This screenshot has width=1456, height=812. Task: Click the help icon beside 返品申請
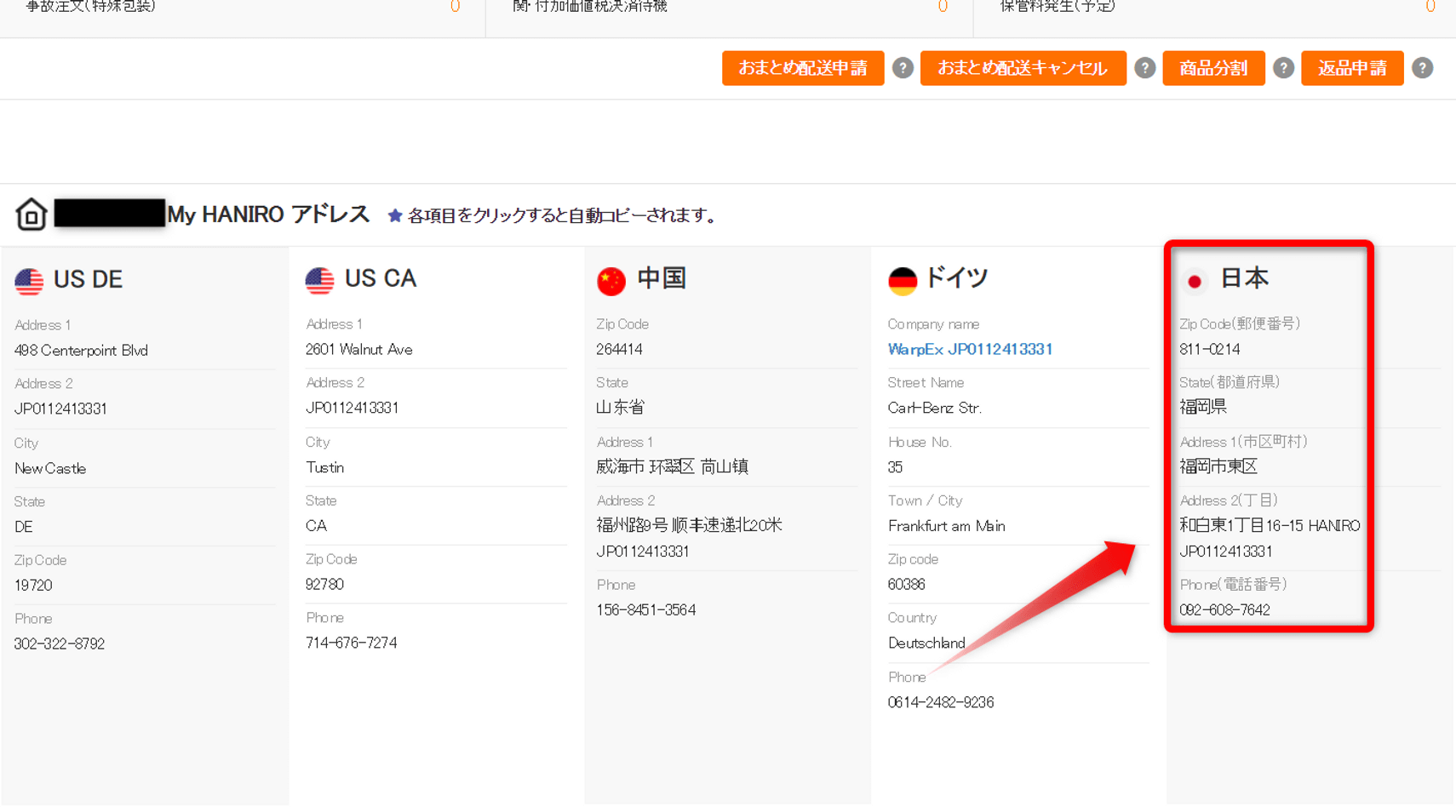coord(1422,68)
